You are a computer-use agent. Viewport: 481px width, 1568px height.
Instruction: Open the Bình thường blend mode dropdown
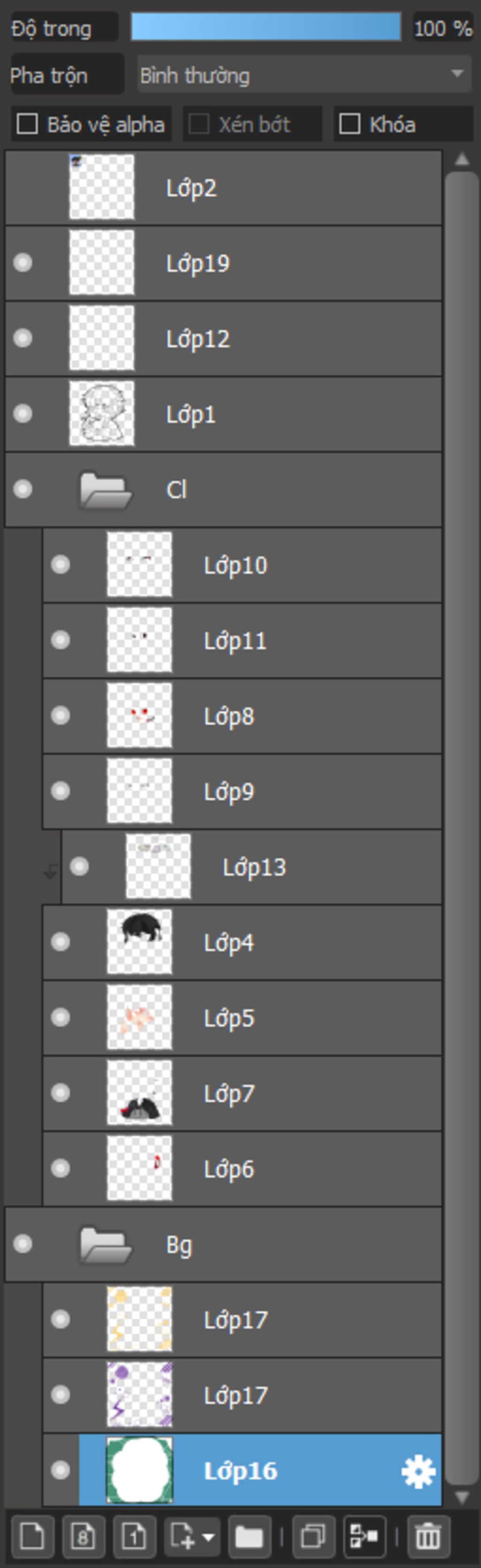[x=304, y=74]
